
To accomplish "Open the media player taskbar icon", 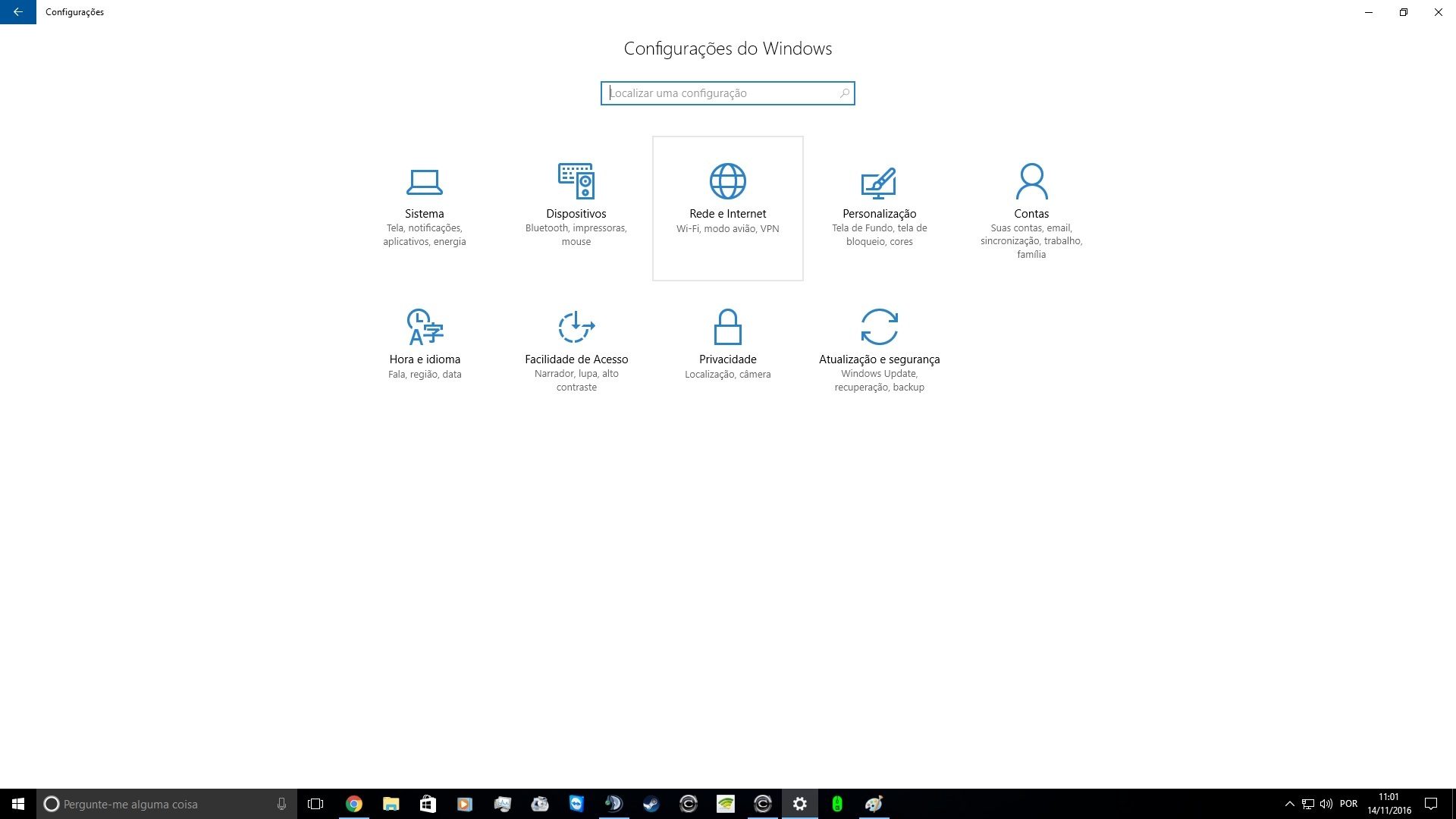I will tap(465, 804).
